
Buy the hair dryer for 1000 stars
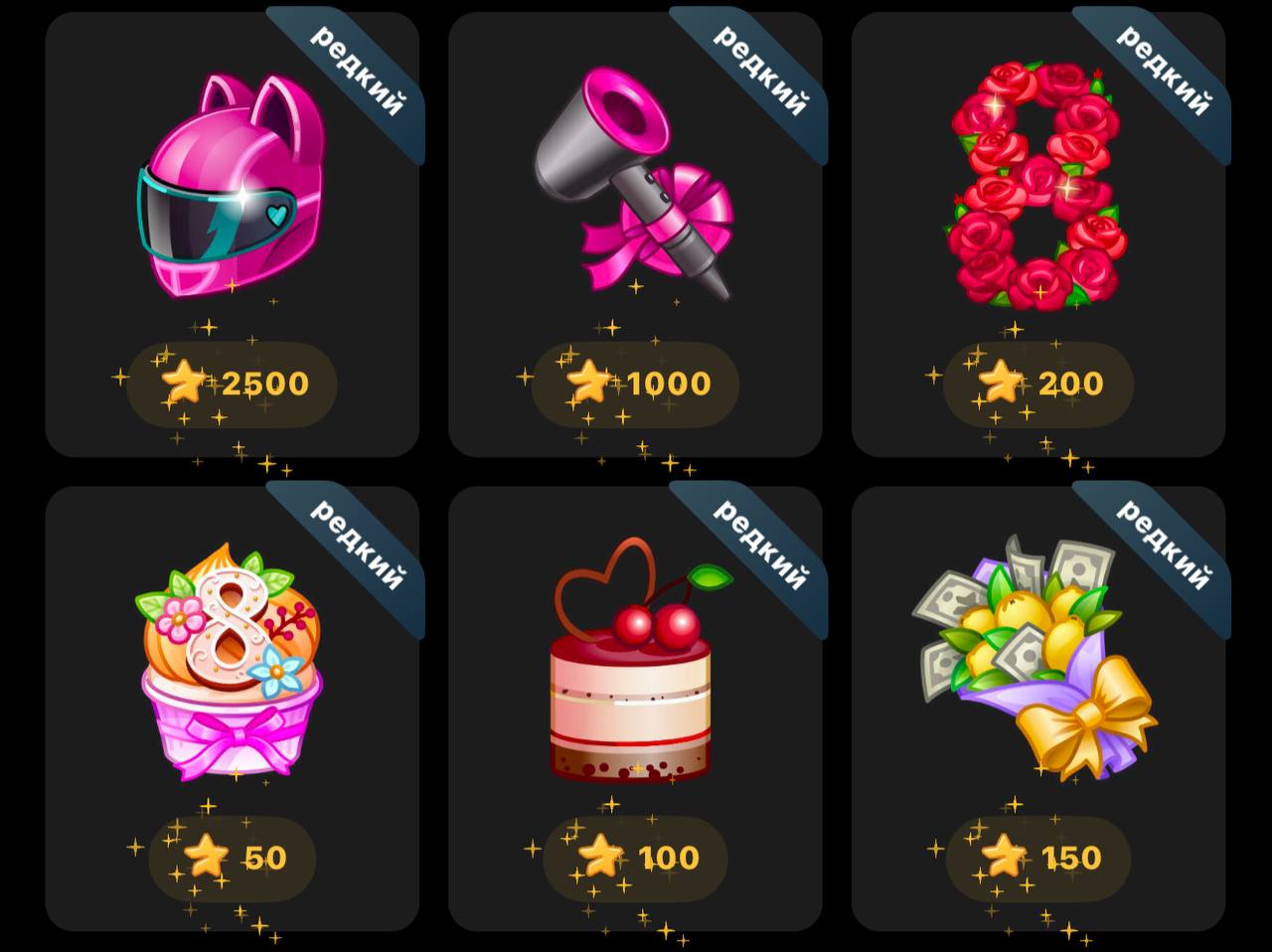click(635, 385)
